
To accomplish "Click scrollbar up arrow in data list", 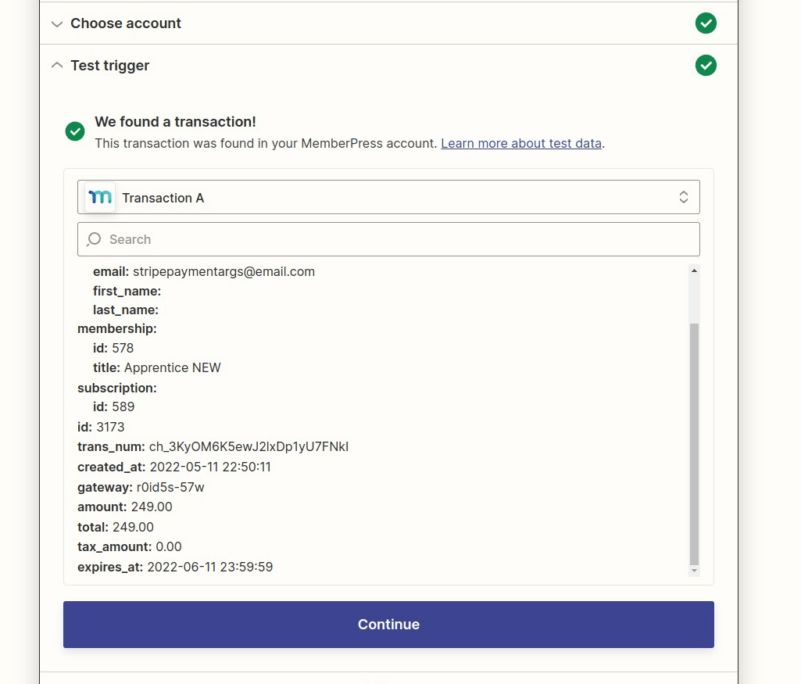I will (694, 271).
